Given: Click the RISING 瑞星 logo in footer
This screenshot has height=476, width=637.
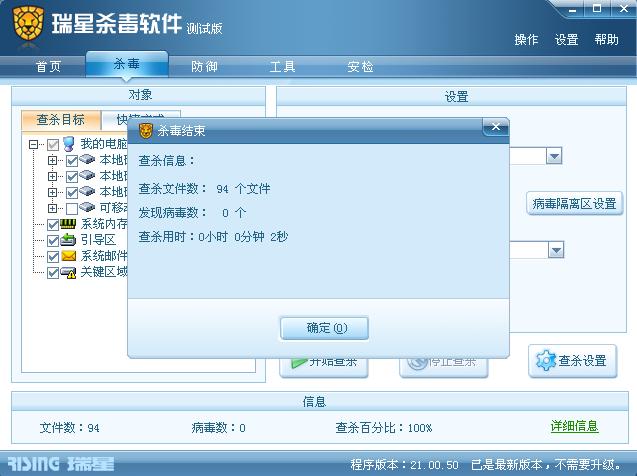Looking at the screenshot, I should 61,464.
